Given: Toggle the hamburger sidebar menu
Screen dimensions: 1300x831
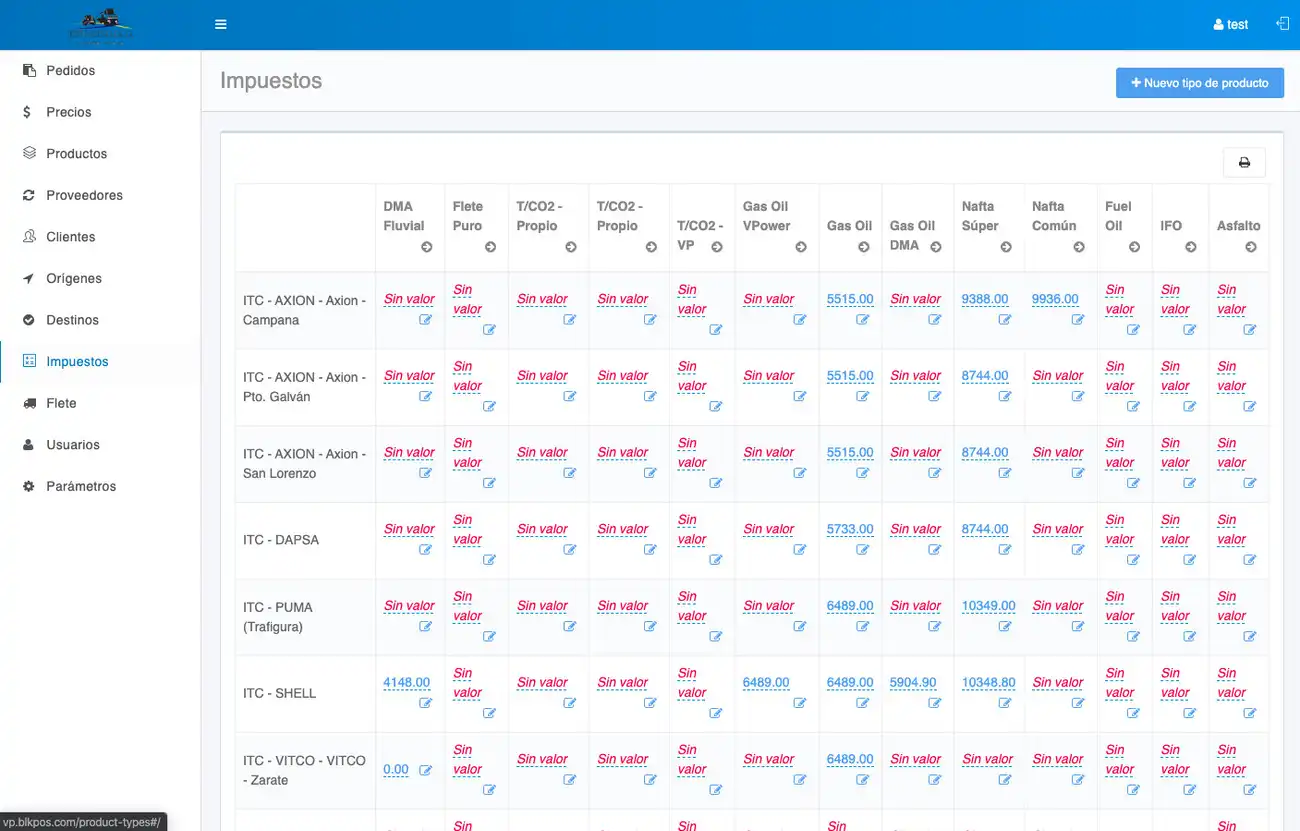Looking at the screenshot, I should (221, 25).
